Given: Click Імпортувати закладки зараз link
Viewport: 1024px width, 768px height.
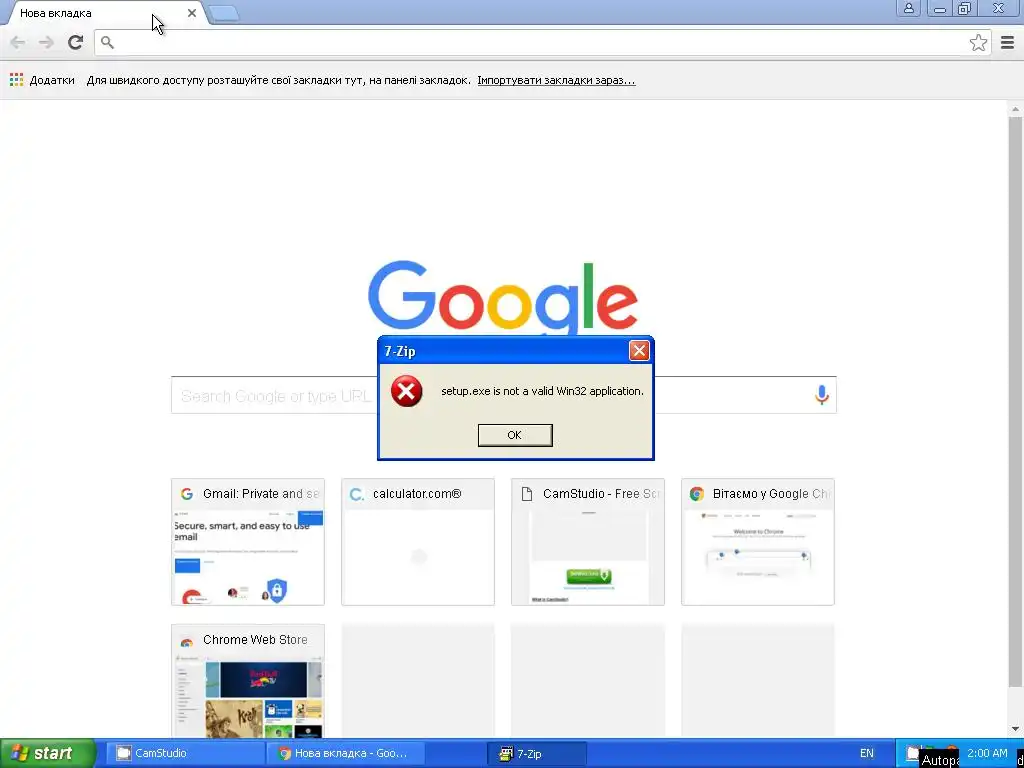Looking at the screenshot, I should point(556,80).
